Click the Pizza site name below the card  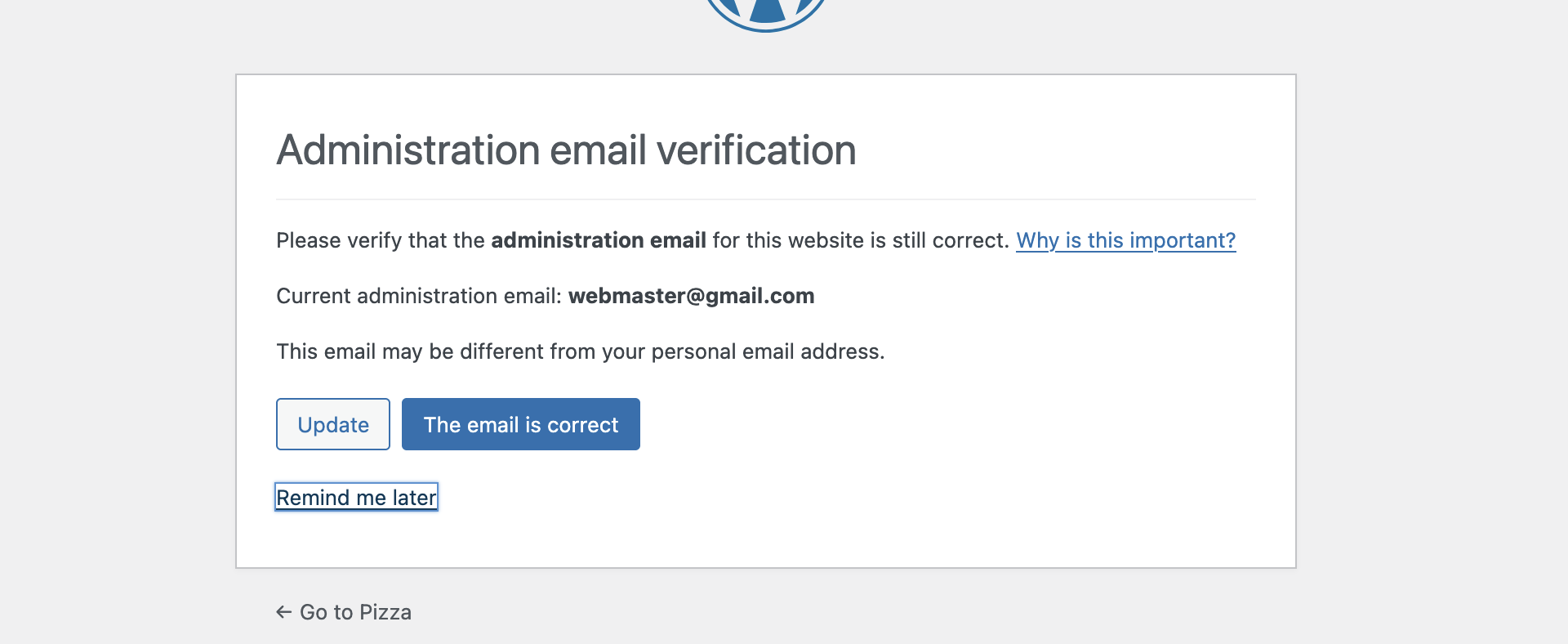(385, 612)
